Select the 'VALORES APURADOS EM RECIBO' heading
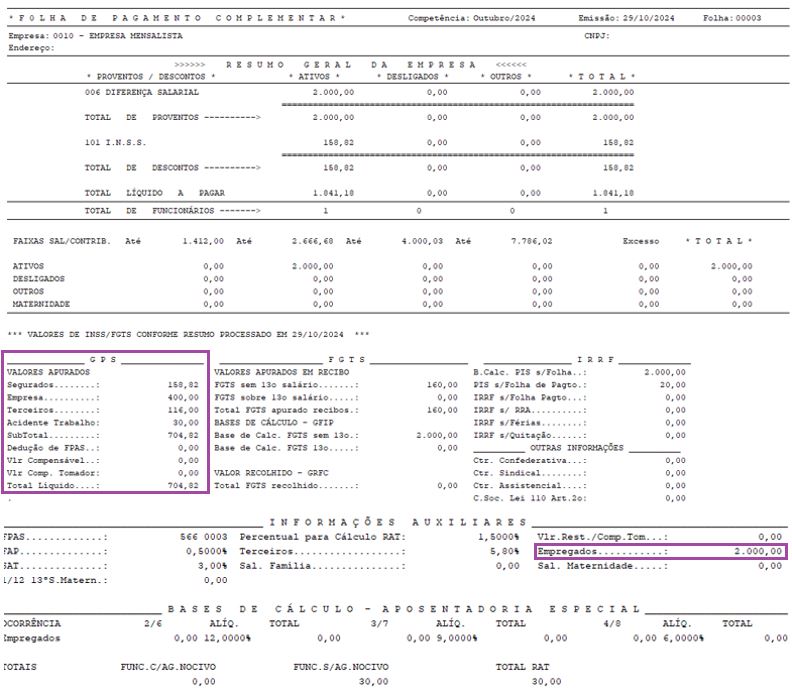 [x=281, y=372]
